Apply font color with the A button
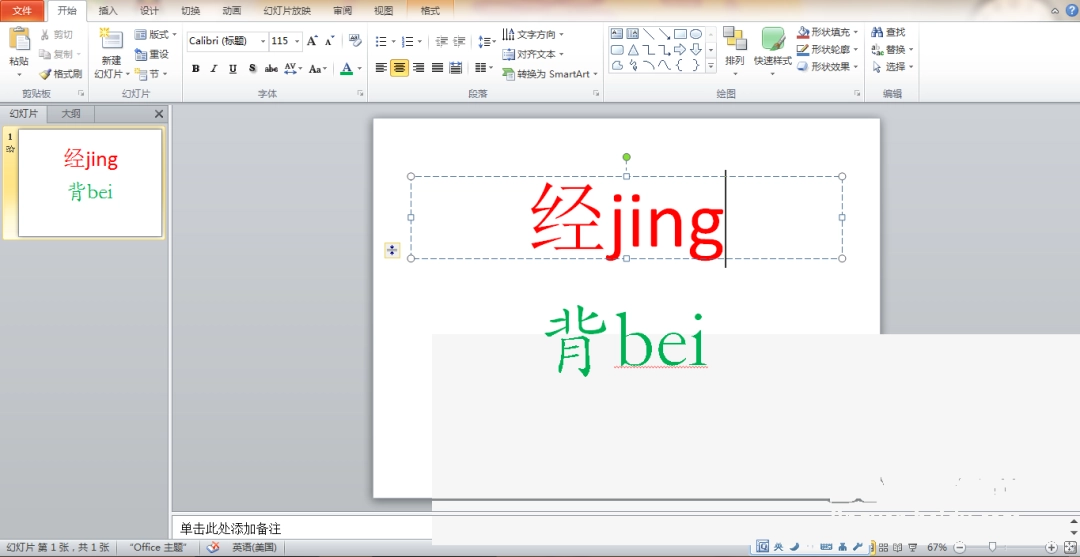Viewport: 1080px width, 557px height. point(346,68)
